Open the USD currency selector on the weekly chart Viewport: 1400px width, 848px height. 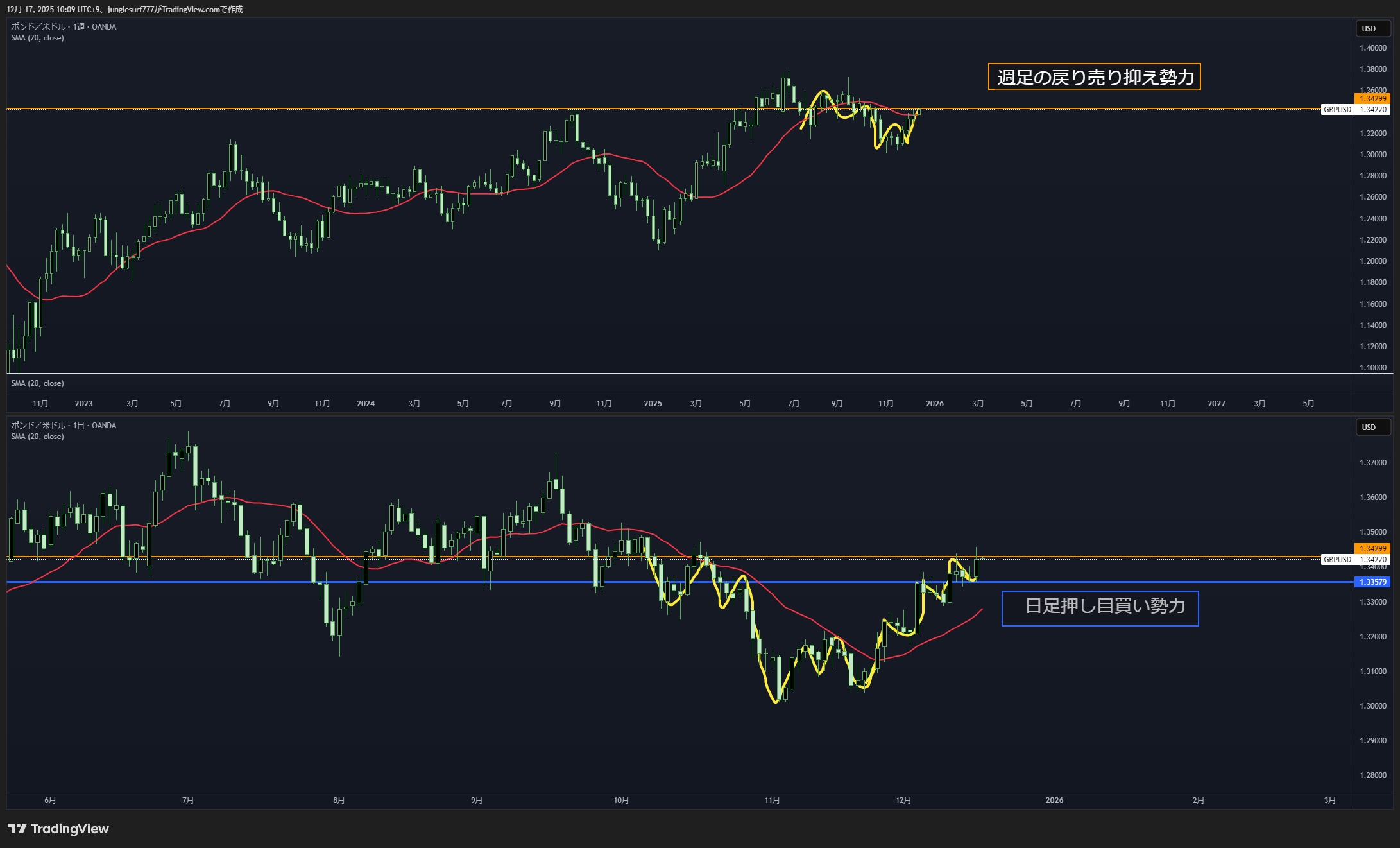[x=1372, y=28]
